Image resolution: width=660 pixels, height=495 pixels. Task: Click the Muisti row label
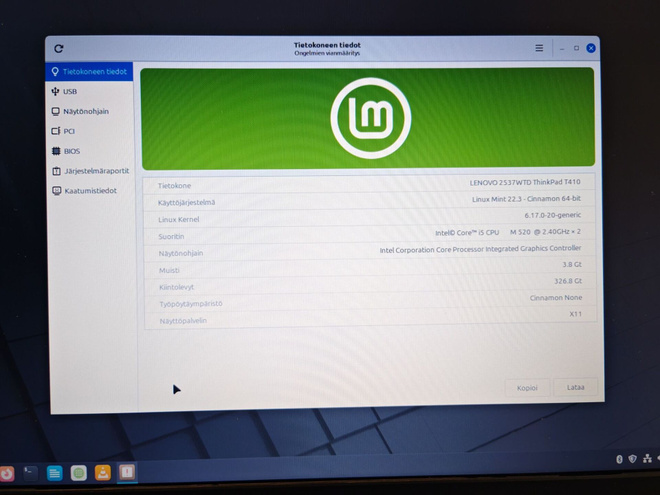point(169,270)
